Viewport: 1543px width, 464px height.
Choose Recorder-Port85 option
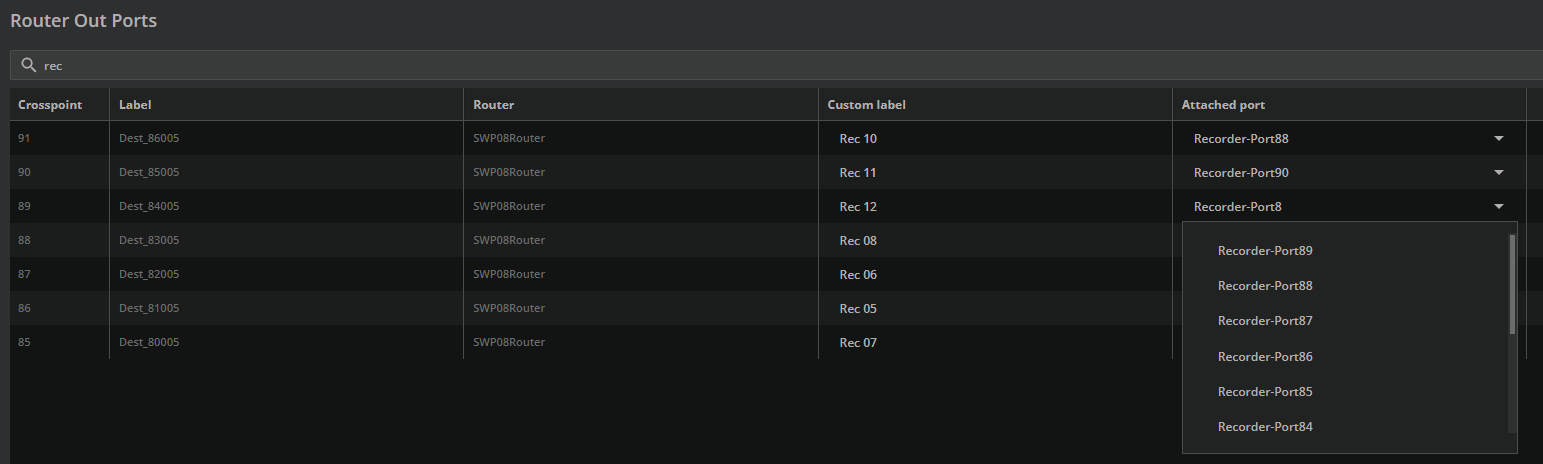(1264, 392)
